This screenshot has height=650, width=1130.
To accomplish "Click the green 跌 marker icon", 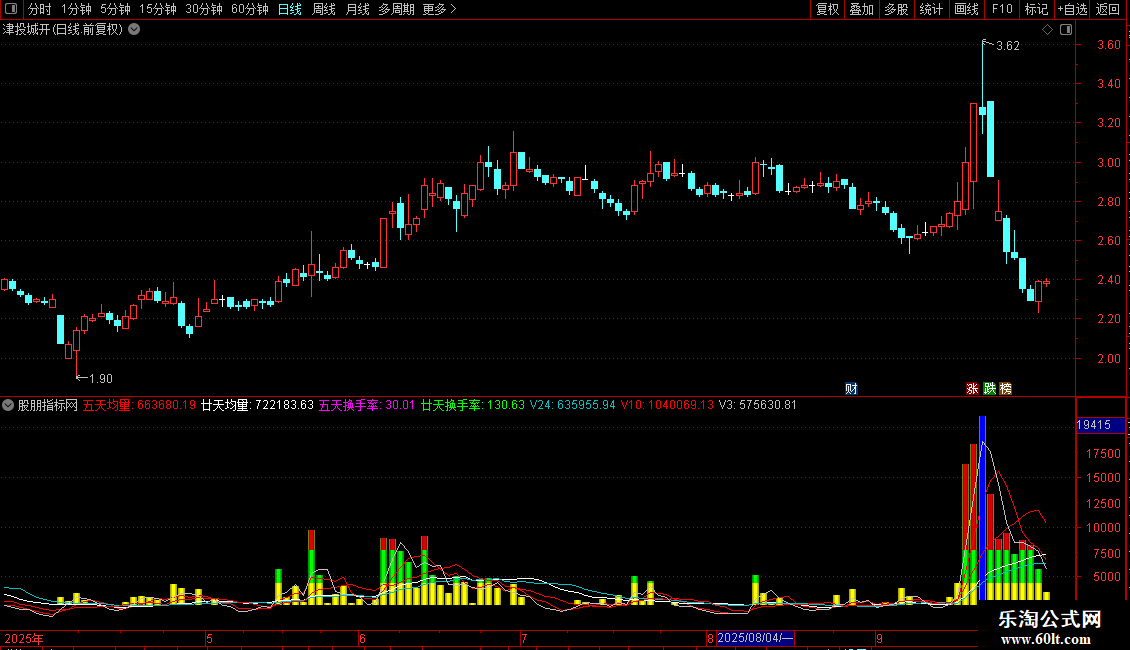I will tap(989, 388).
